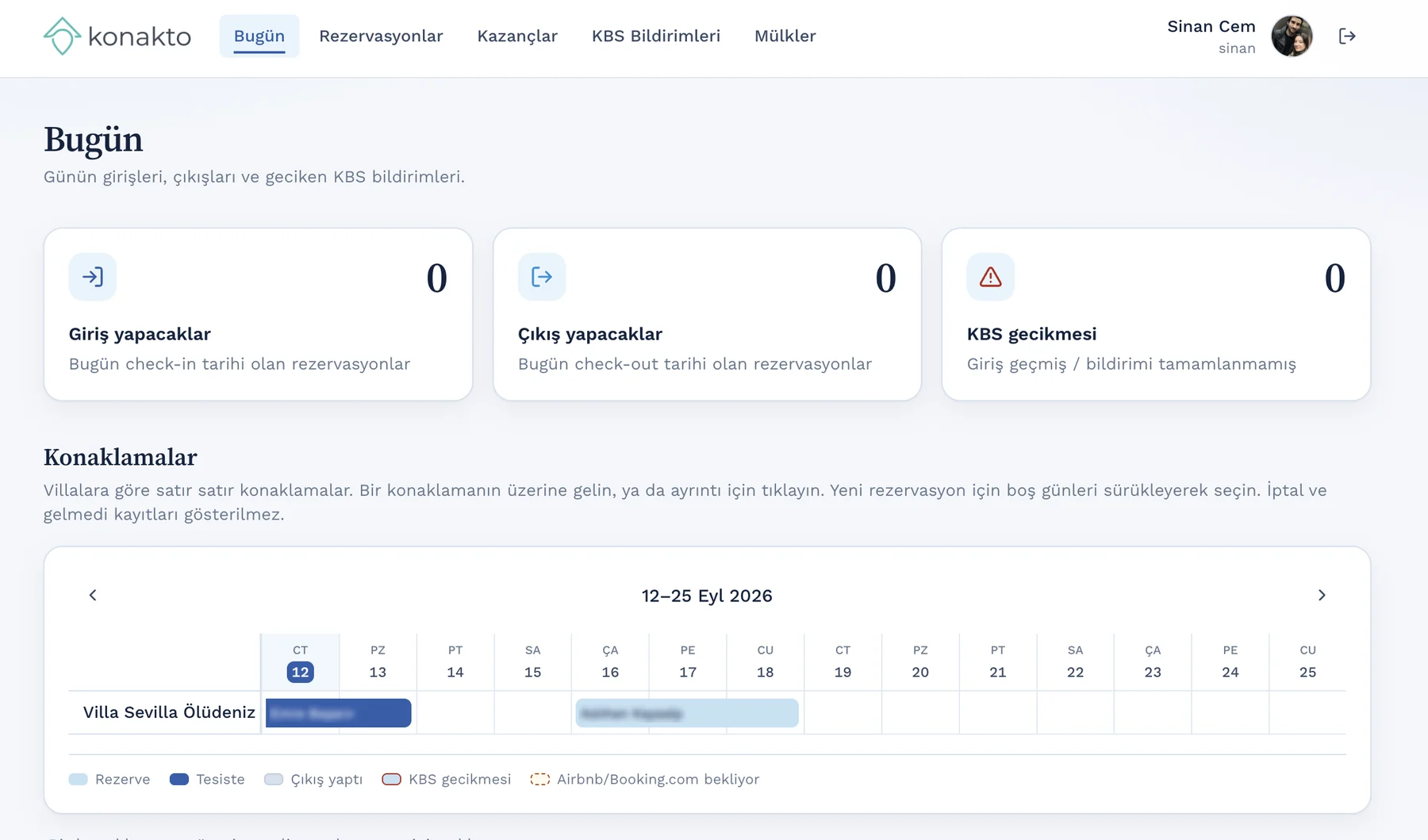1428x840 pixels.
Task: Go to next date range
Action: [1322, 595]
